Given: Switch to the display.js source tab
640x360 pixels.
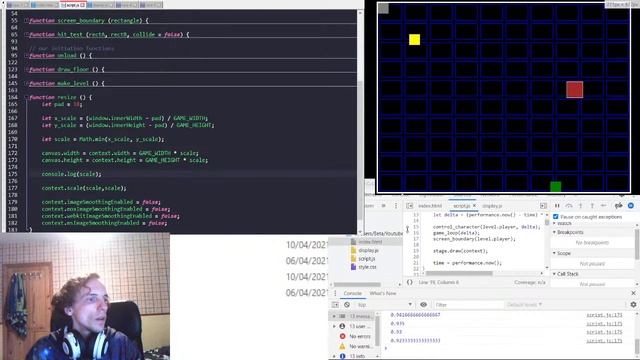Looking at the screenshot, I should tap(492, 206).
